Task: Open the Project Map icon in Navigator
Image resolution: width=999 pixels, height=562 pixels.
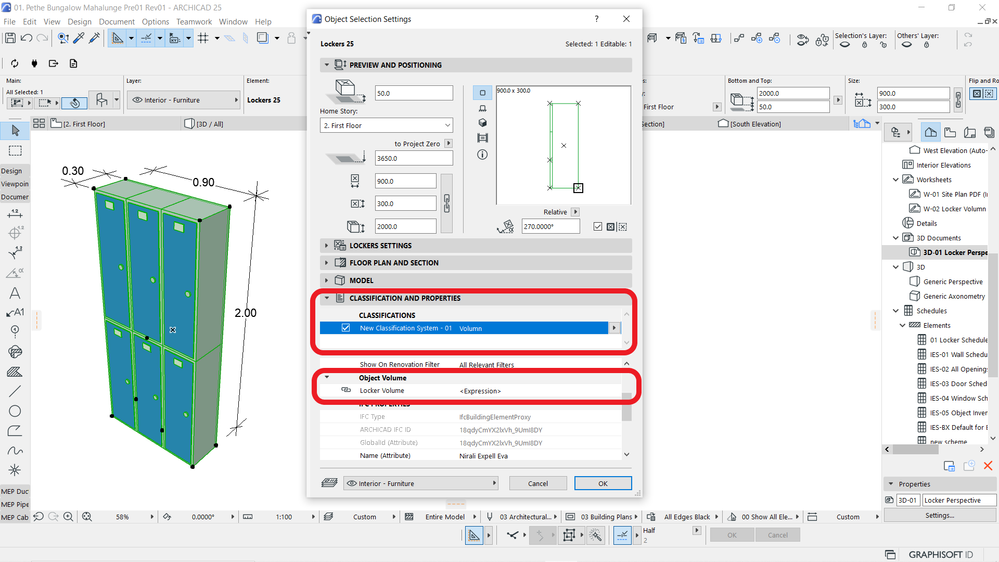Action: coord(930,133)
